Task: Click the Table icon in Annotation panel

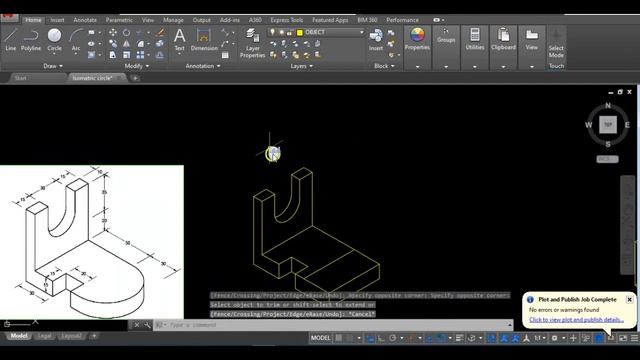Action: coord(225,55)
